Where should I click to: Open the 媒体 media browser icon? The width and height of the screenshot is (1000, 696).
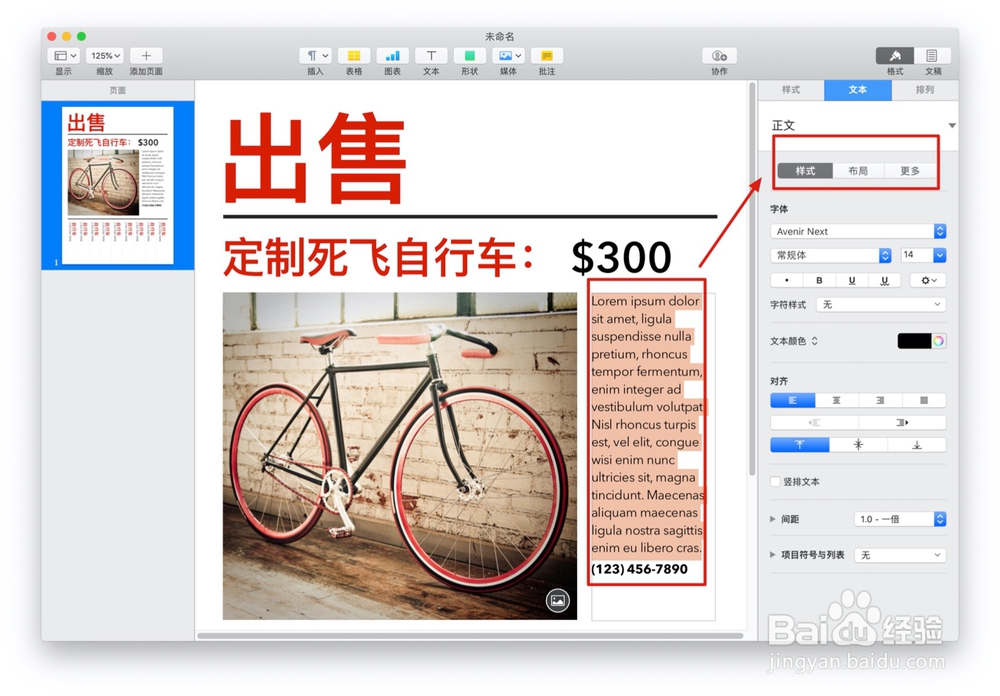click(507, 55)
